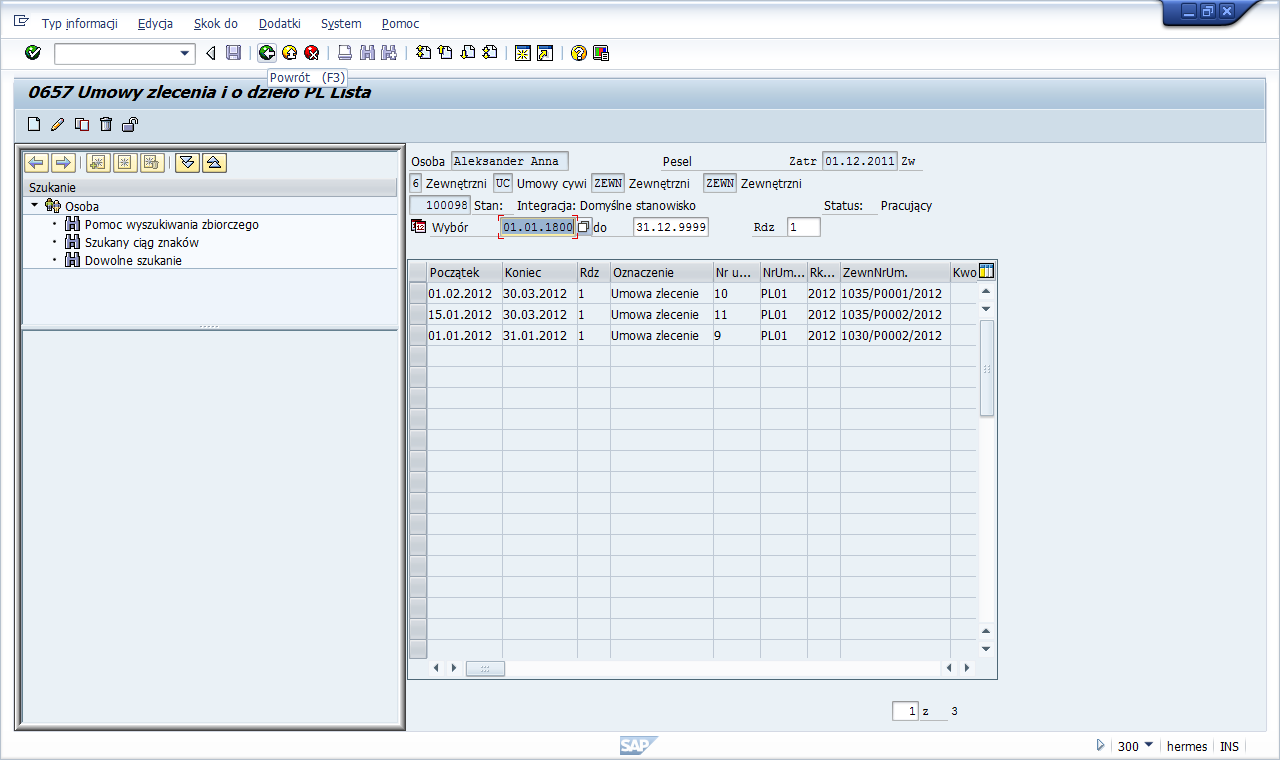Click the Wybór calendar icon
Screen dimensions: 1280x760
tap(419, 227)
